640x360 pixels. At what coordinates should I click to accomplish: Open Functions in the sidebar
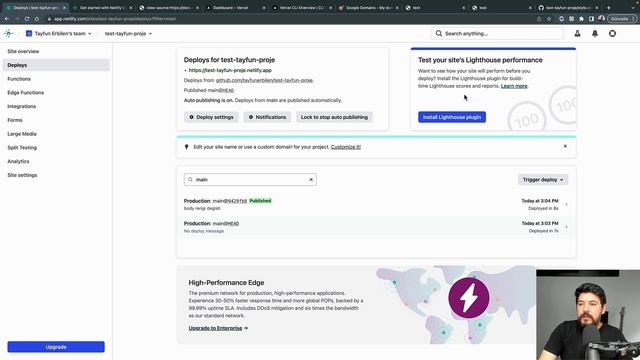click(x=19, y=79)
